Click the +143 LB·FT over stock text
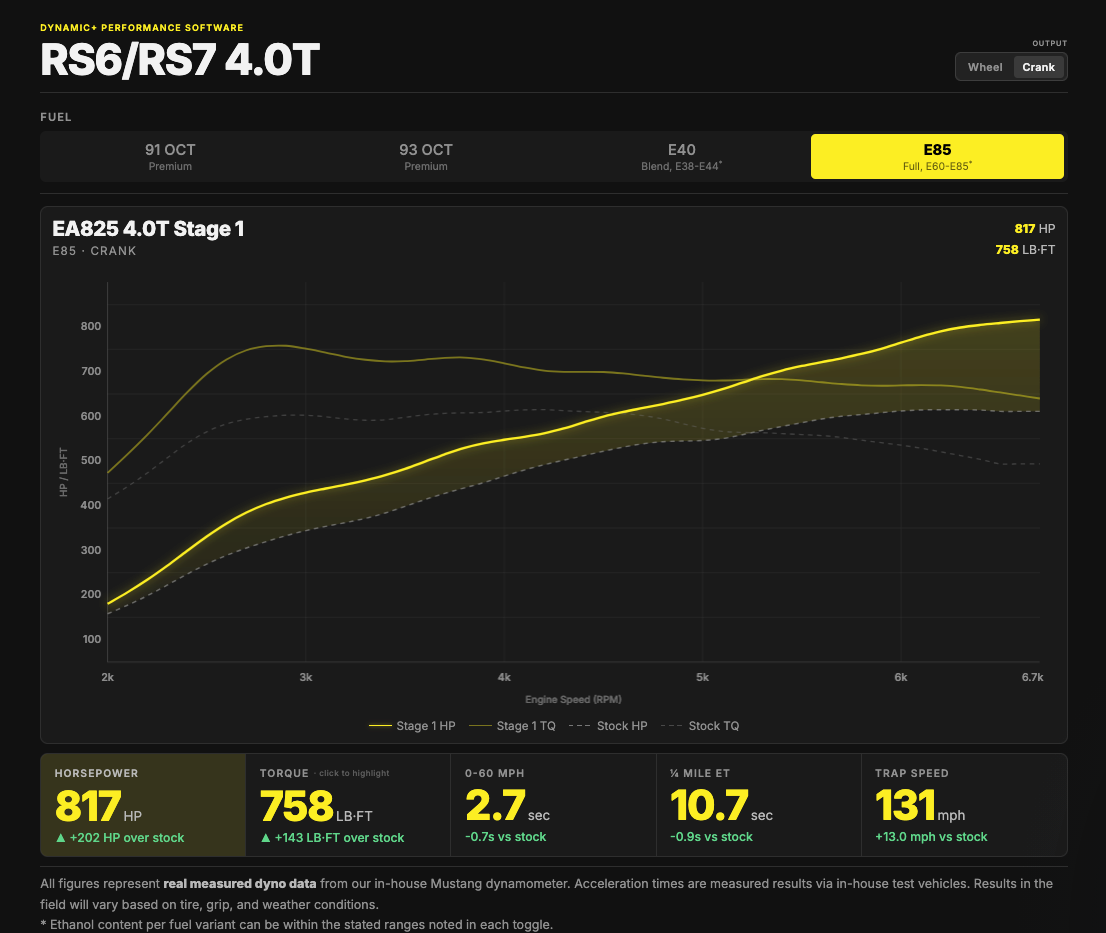Viewport: 1106px width, 933px height. tap(332, 838)
